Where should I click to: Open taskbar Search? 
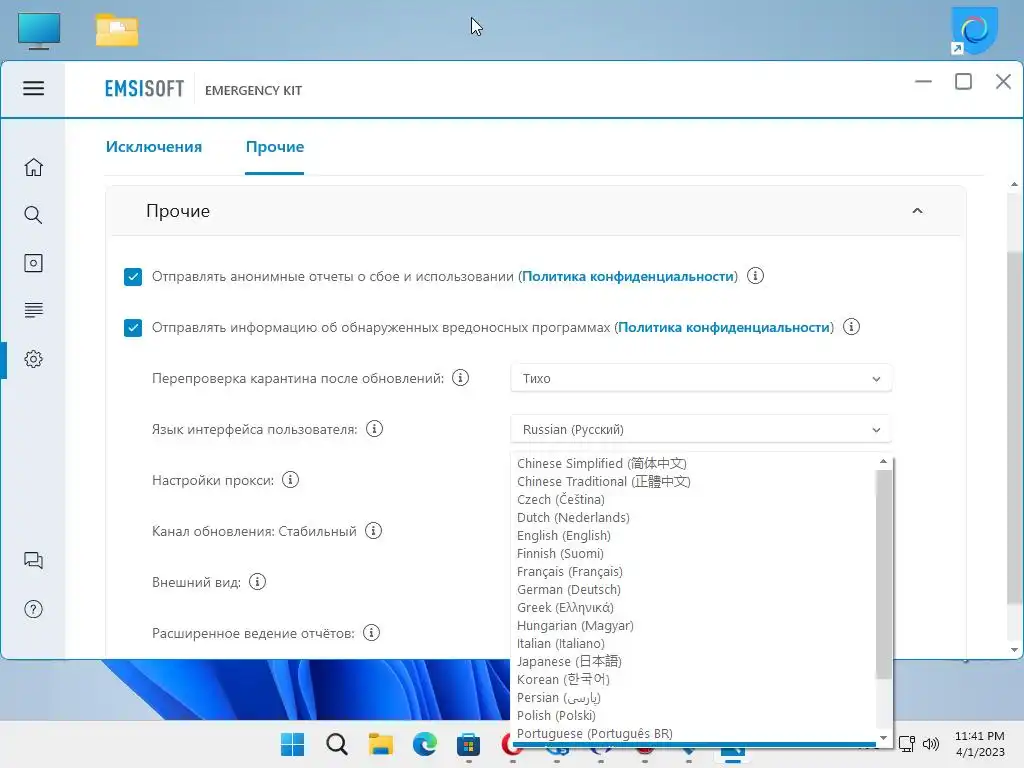click(337, 744)
